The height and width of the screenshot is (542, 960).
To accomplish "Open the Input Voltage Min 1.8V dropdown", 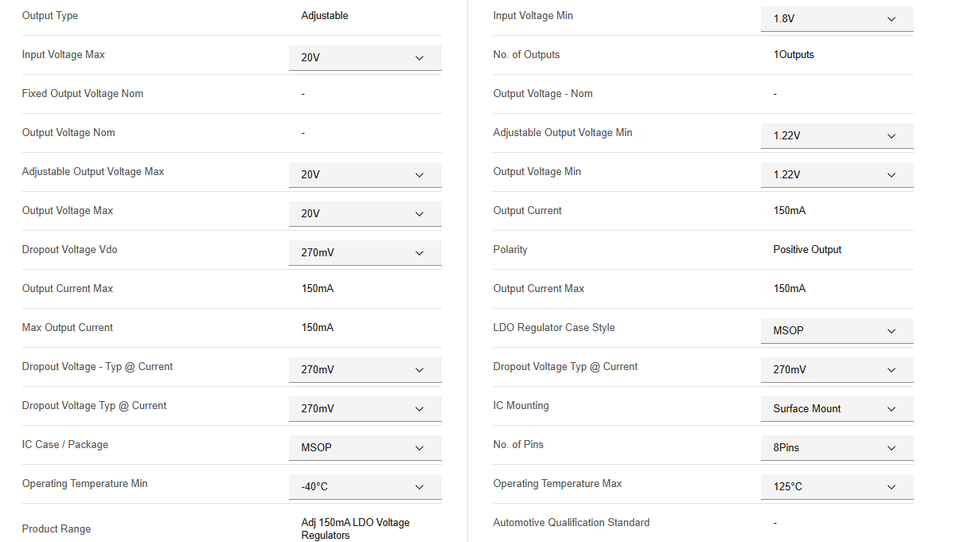I will 837,19.
